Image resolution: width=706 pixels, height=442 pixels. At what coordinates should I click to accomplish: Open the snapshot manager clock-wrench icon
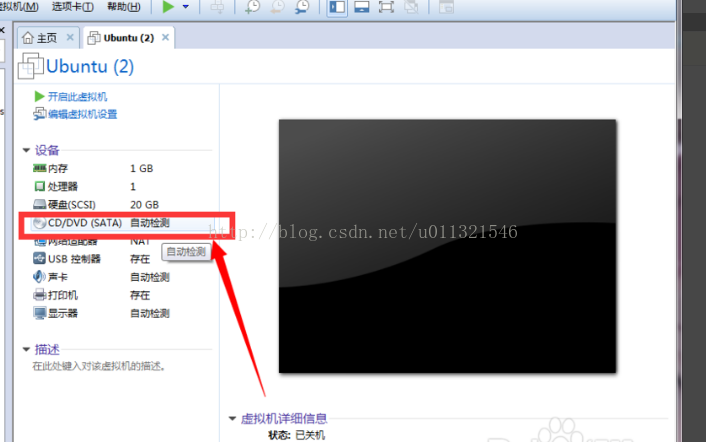(302, 7)
